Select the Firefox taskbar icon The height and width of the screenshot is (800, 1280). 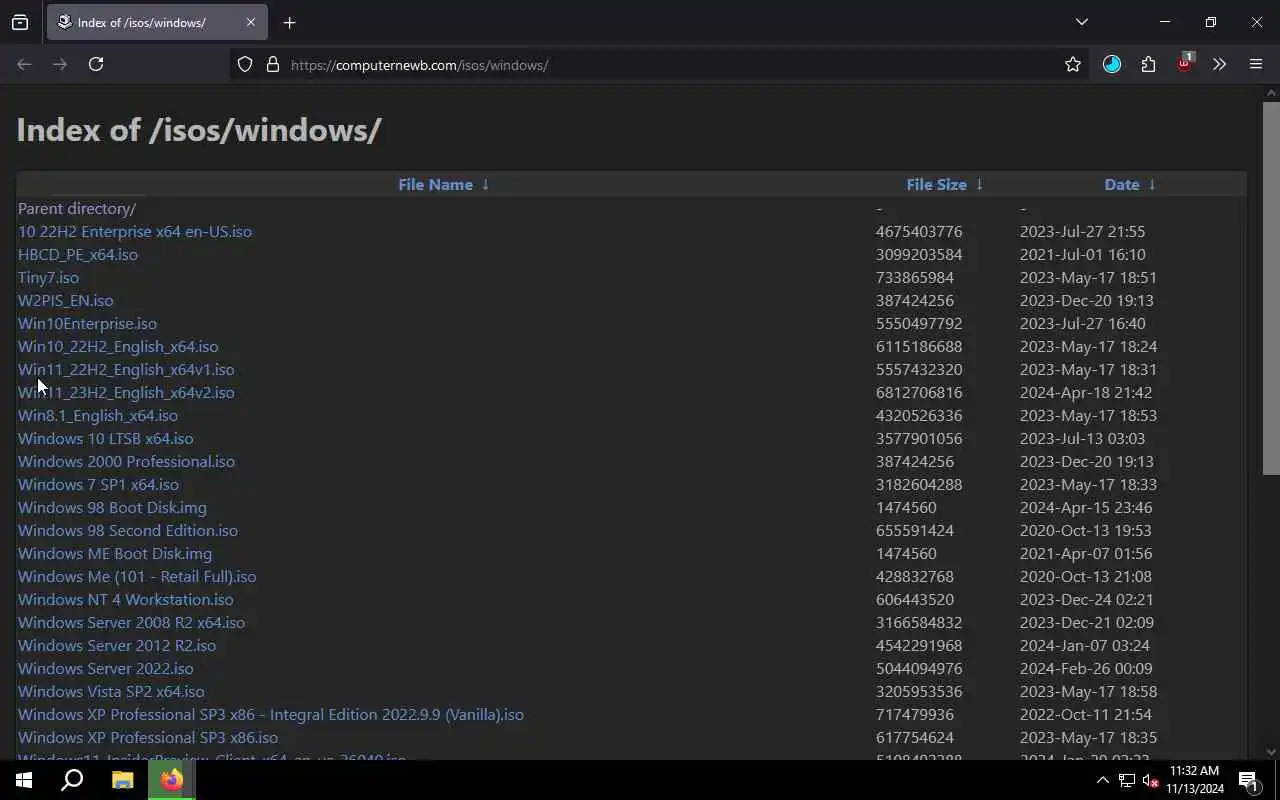172,780
